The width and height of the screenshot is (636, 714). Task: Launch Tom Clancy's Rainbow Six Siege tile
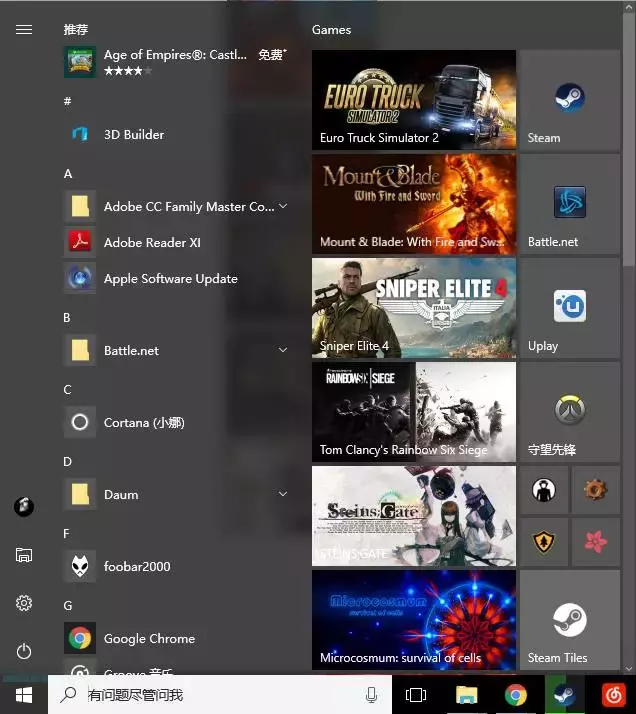click(x=414, y=412)
